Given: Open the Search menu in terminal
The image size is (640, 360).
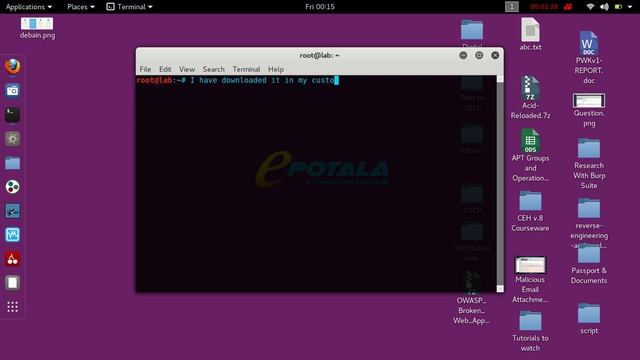Looking at the screenshot, I should coord(213,69).
